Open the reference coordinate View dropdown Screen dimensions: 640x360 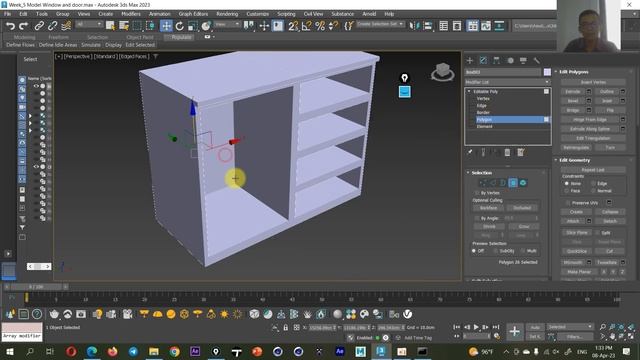pyautogui.click(x=227, y=24)
